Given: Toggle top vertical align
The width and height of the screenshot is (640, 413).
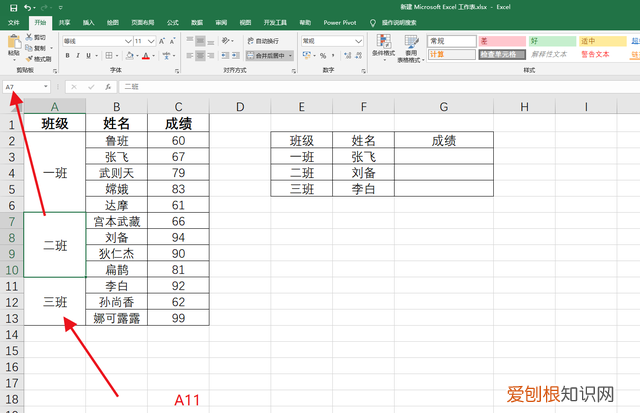Looking at the screenshot, I should [189, 41].
